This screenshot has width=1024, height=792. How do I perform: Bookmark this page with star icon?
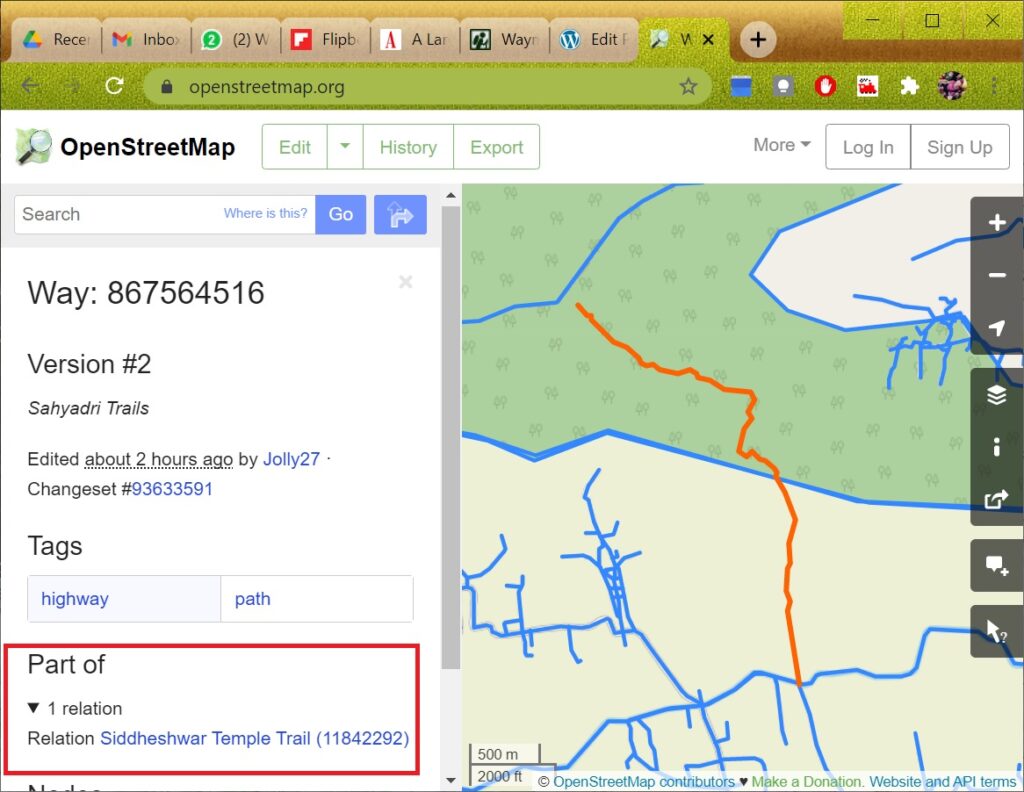[x=688, y=86]
